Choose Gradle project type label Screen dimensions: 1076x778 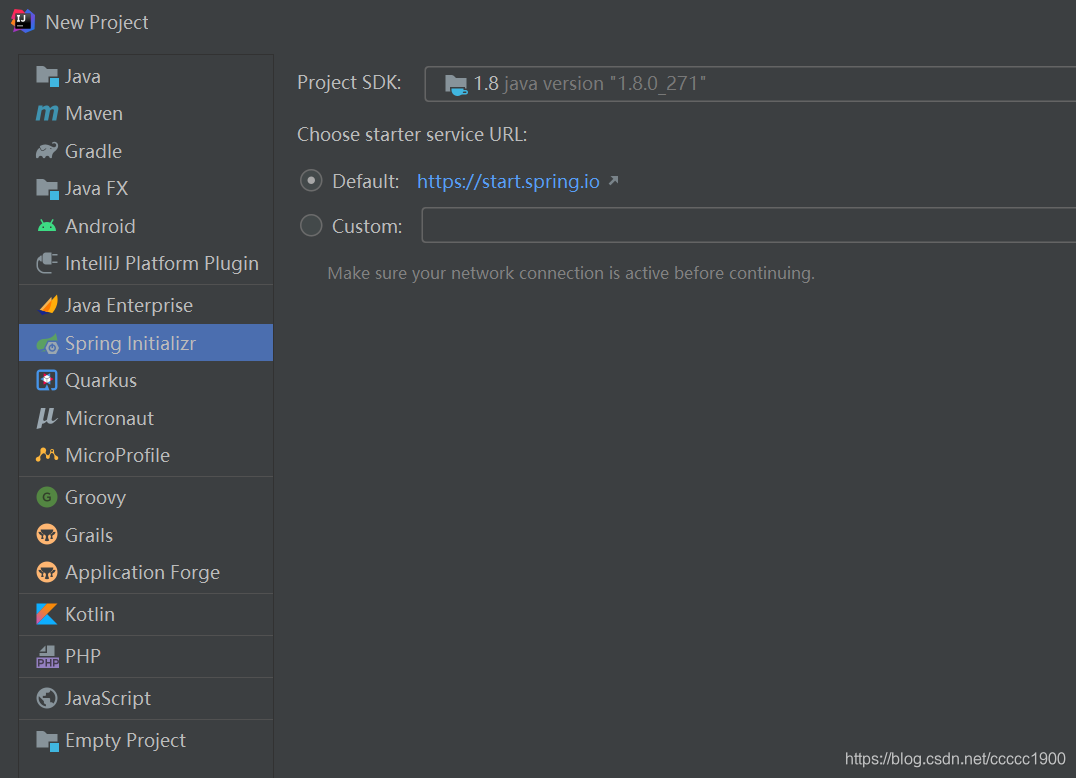pos(93,151)
